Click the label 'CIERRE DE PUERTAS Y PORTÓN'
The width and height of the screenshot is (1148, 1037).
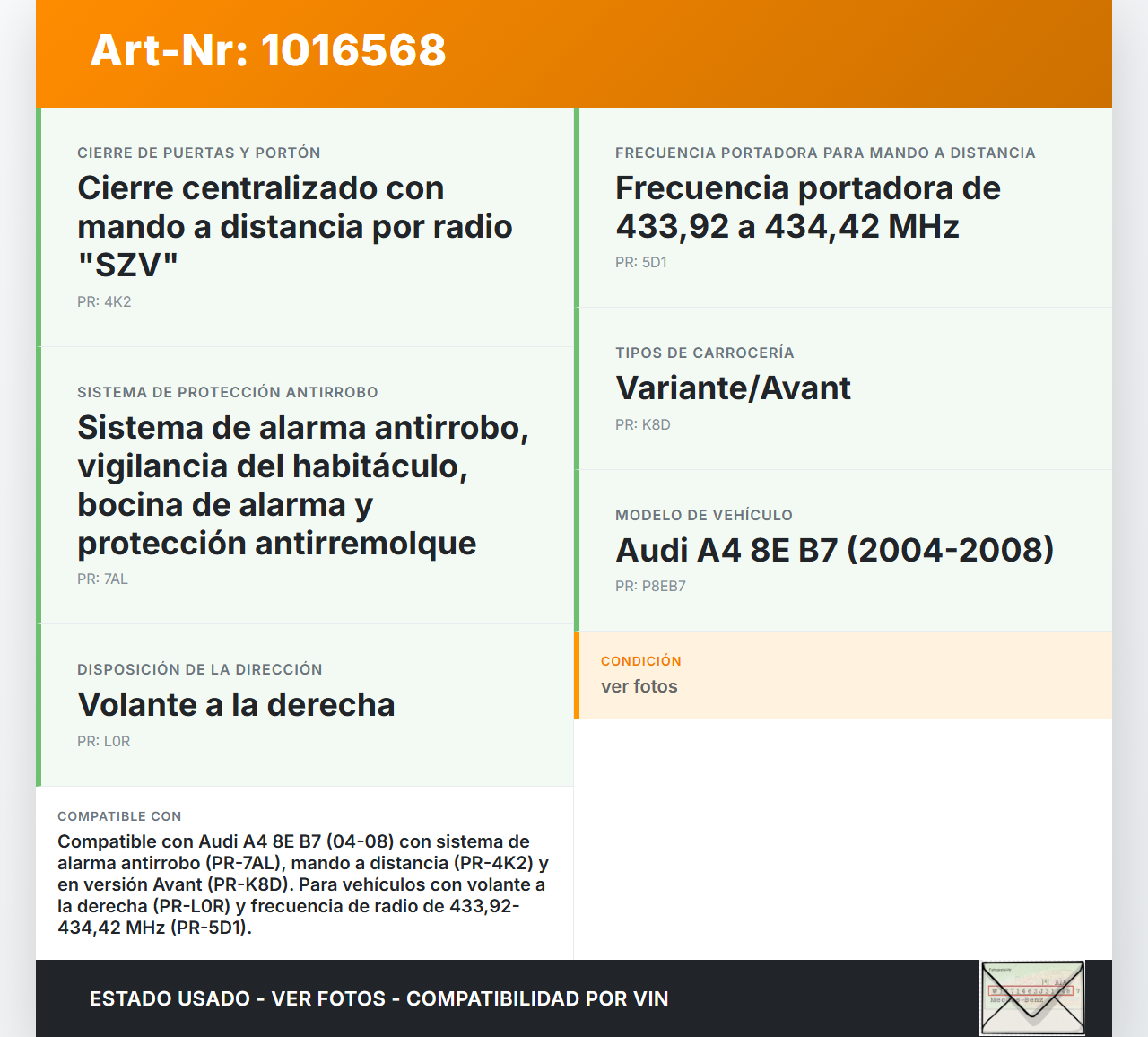pyautogui.click(x=199, y=152)
